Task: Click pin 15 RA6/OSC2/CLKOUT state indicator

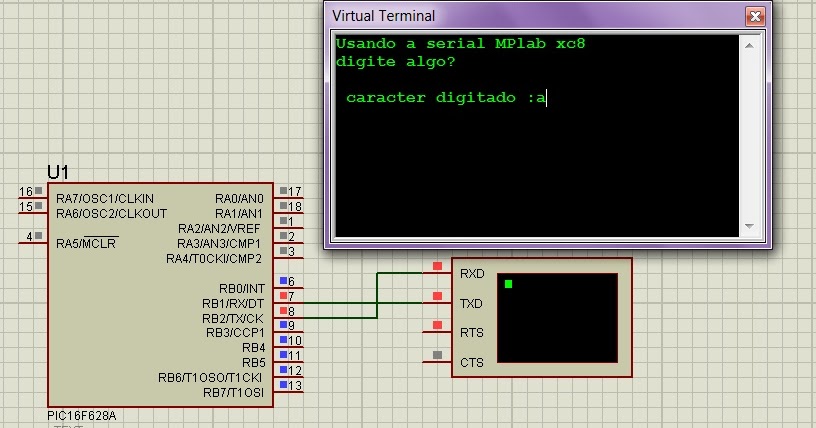Action: [38, 206]
